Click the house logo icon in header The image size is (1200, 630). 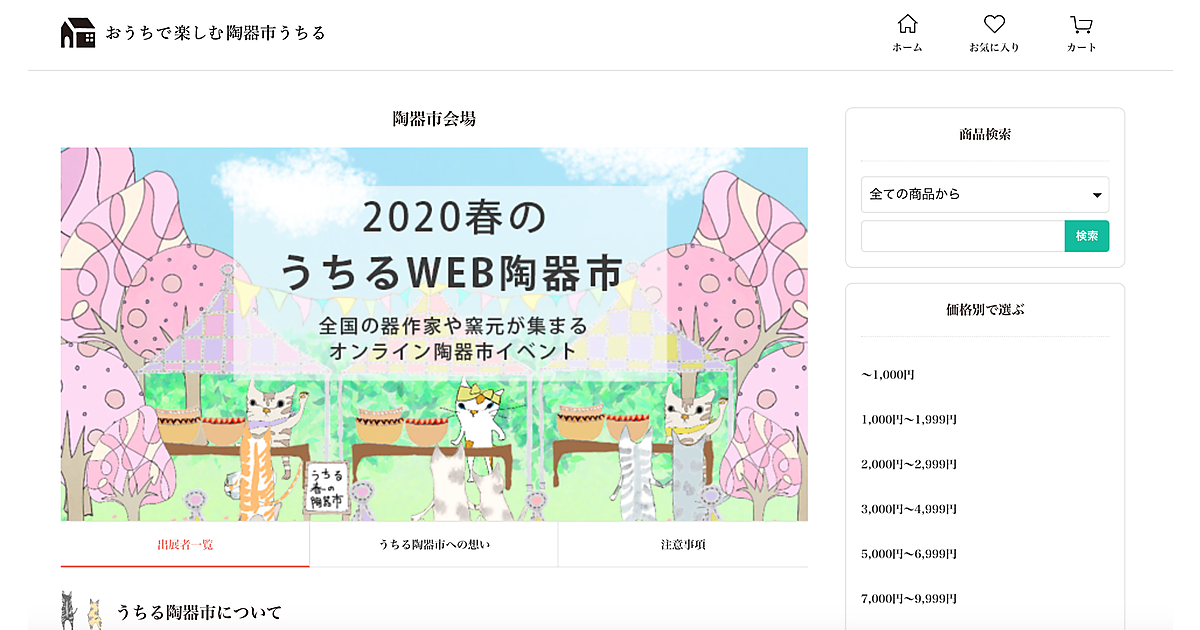[x=78, y=32]
